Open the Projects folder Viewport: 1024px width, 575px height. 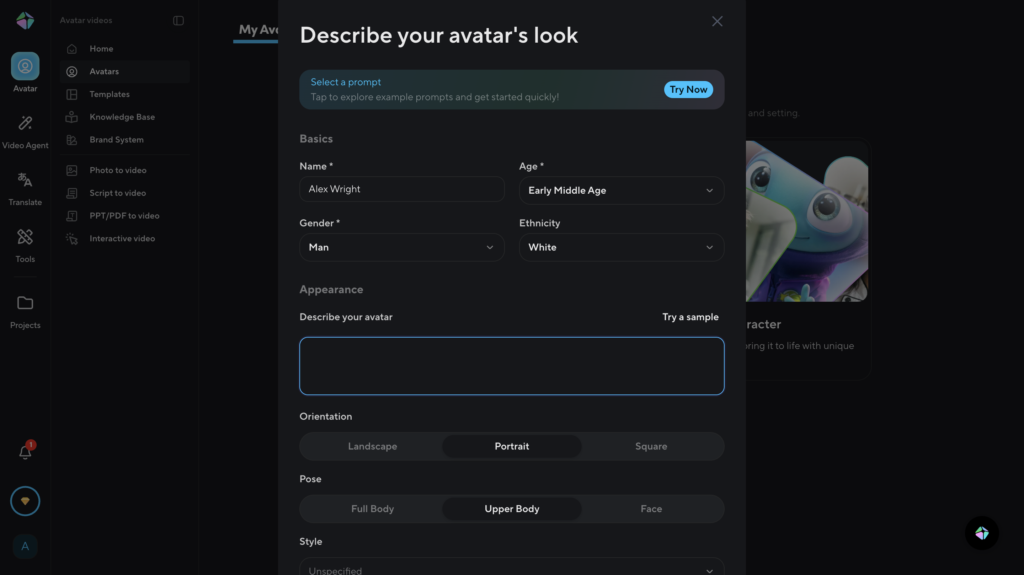[x=25, y=311]
